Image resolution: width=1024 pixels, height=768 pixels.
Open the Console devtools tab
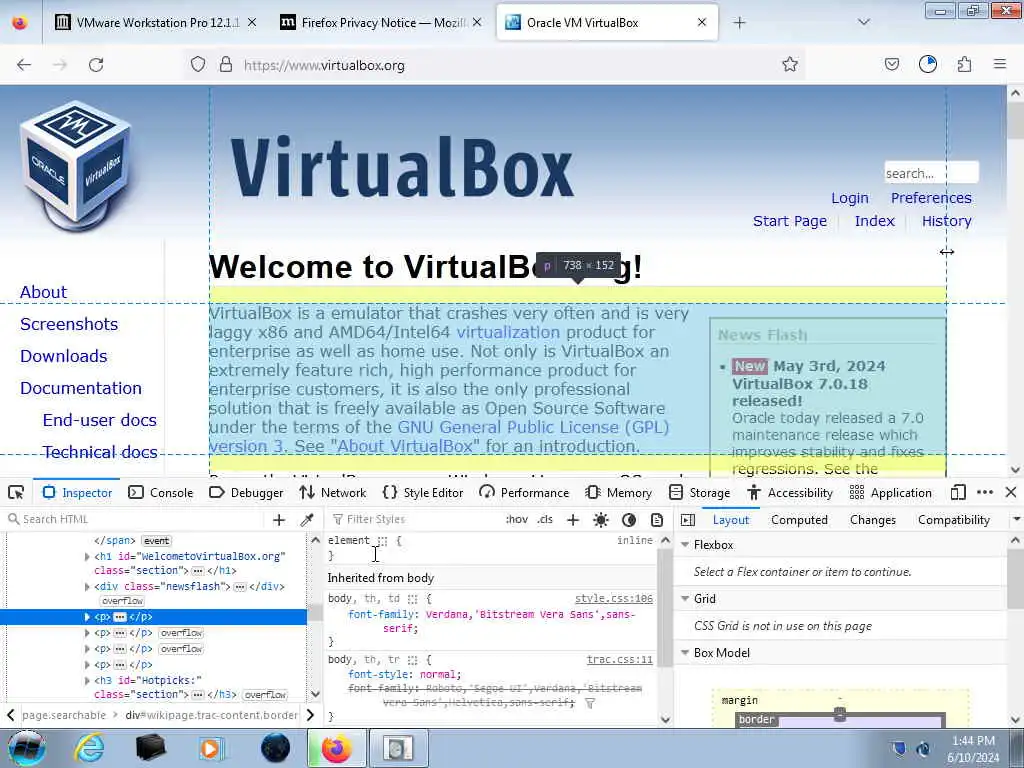tap(161, 492)
